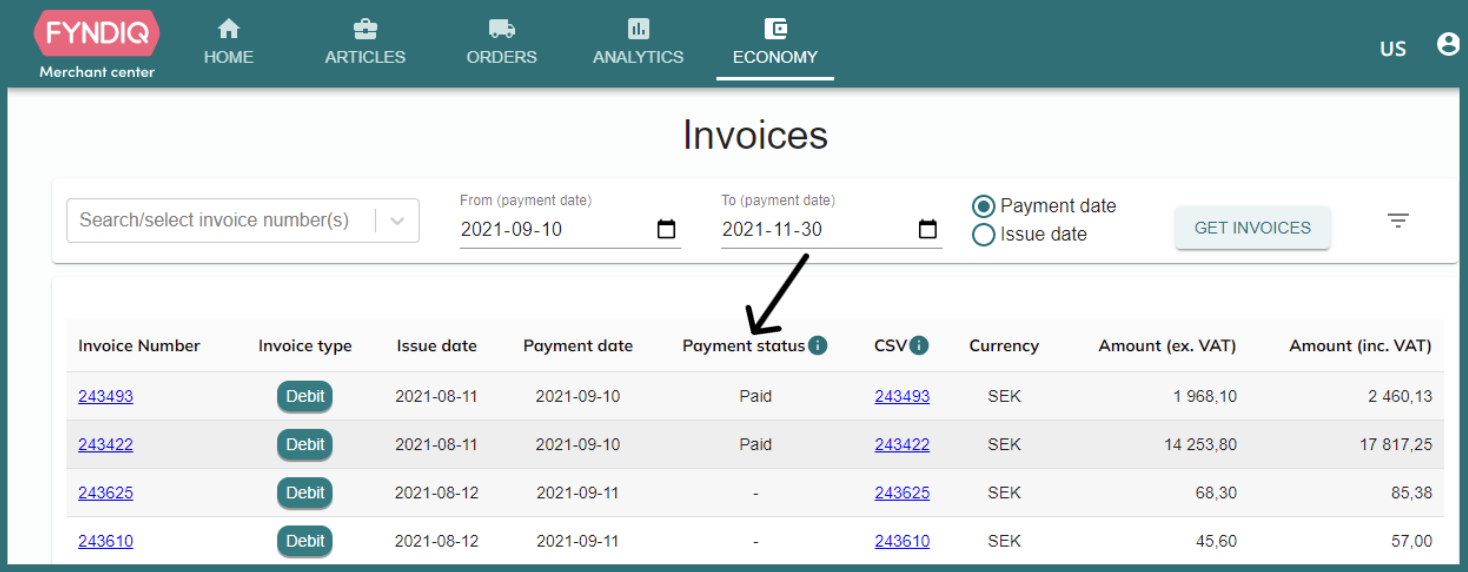Open the filter list icon
Image resolution: width=1468 pixels, height=572 pixels.
pos(1398,221)
